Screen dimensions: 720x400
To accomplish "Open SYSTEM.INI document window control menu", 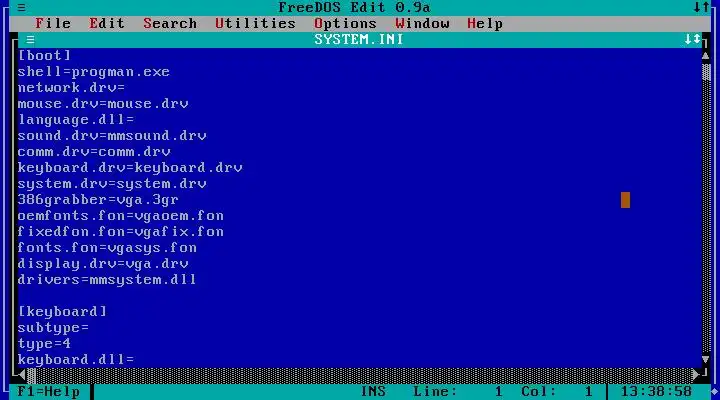I will click(x=30, y=39).
